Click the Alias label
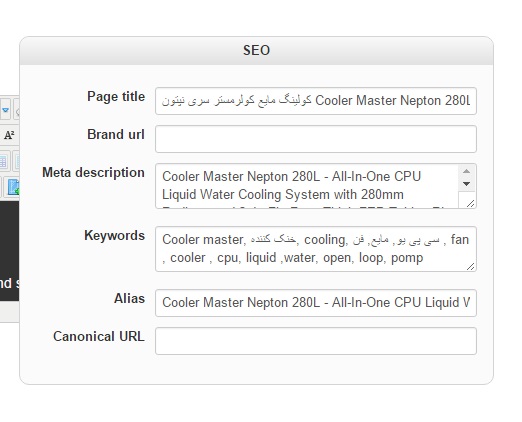 click(129, 298)
